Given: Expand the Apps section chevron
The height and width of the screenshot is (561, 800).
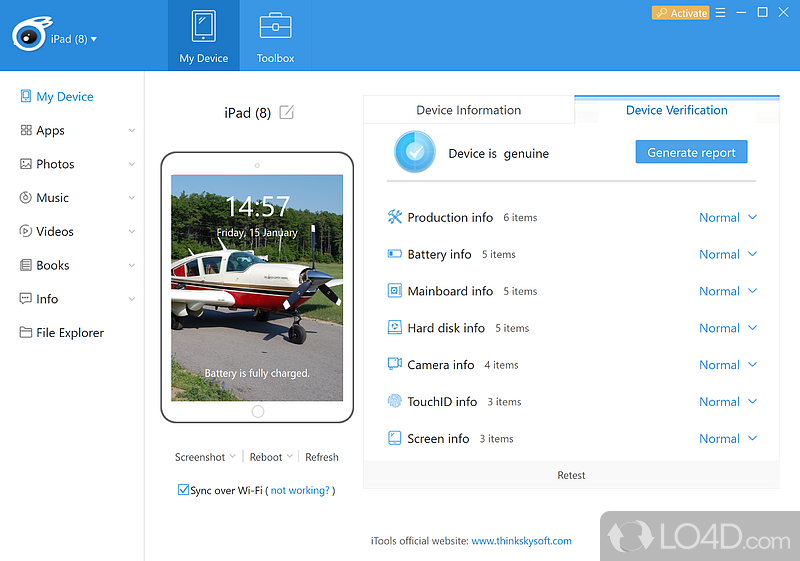Looking at the screenshot, I should 132,131.
